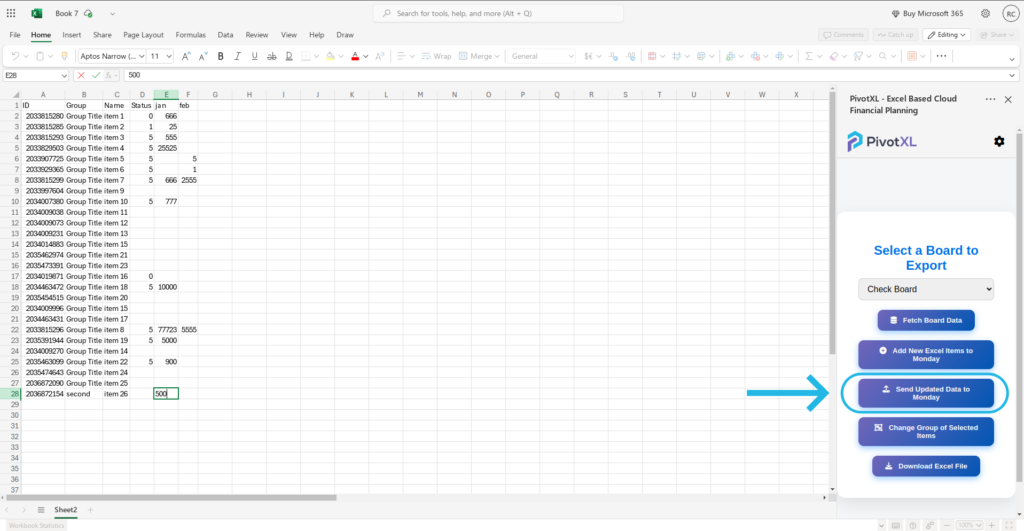
Task: Click Fetch Board Data button
Action: tap(926, 320)
